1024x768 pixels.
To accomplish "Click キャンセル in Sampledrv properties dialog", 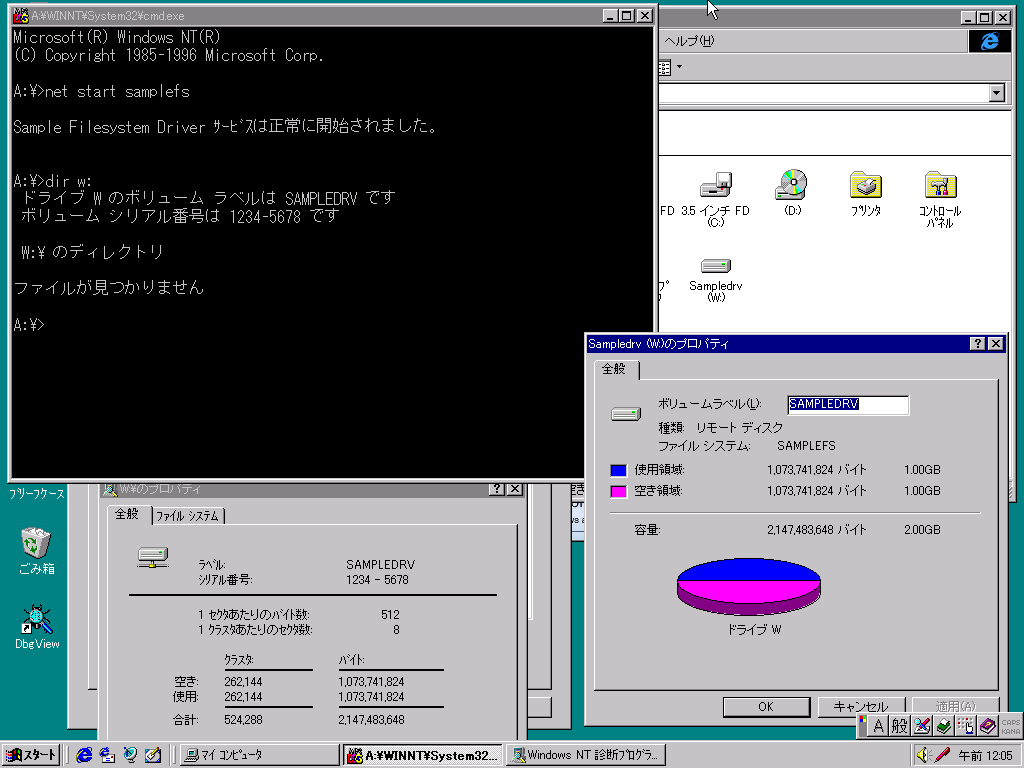I will [x=861, y=707].
